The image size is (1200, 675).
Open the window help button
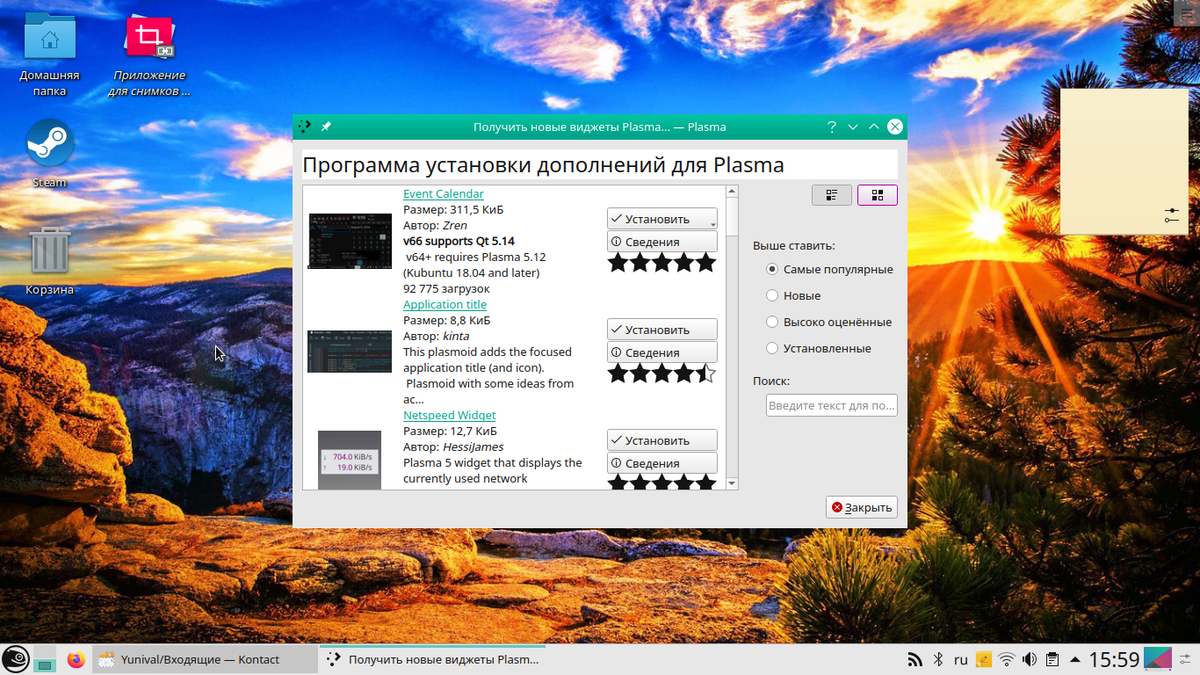click(x=831, y=126)
